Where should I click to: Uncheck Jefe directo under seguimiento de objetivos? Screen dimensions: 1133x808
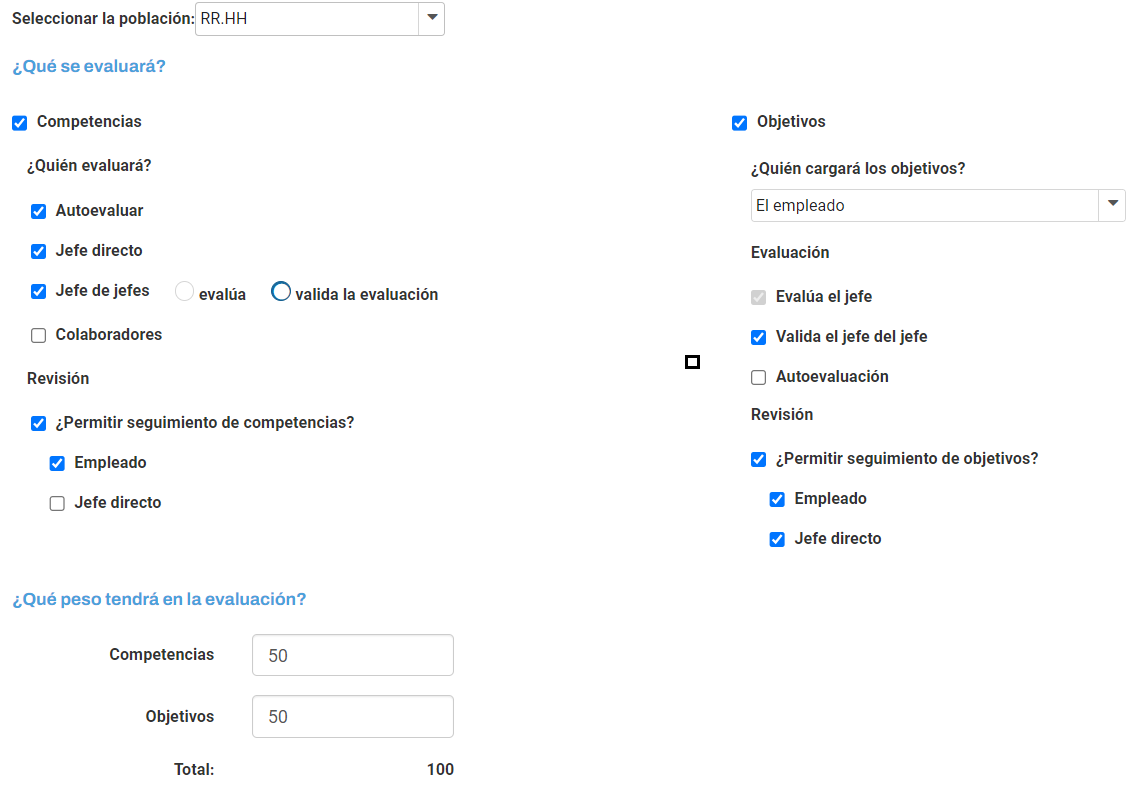[777, 540]
